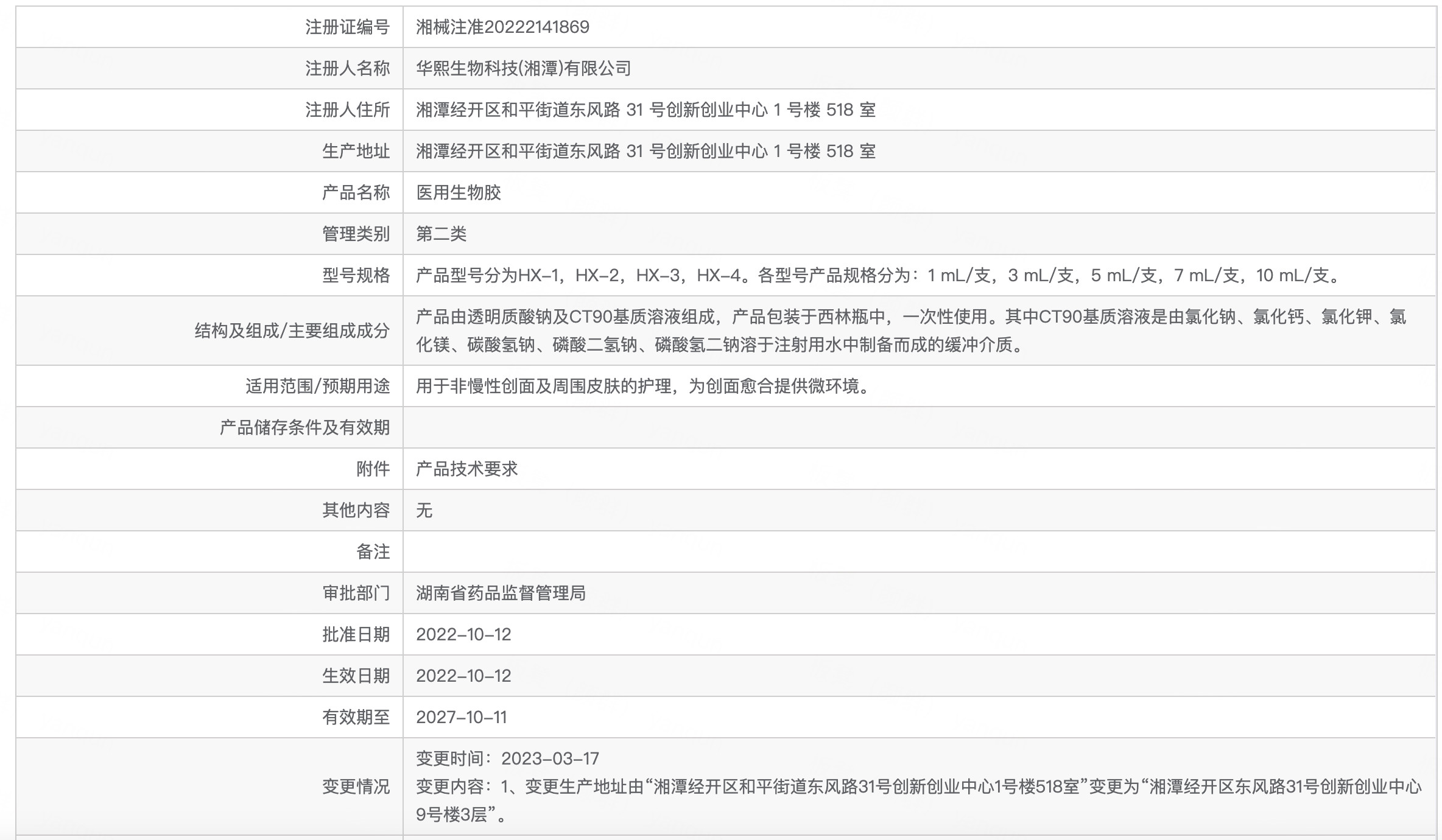Image resolution: width=1442 pixels, height=840 pixels.
Task: Select the 注册人名称 label
Action: coord(347,68)
